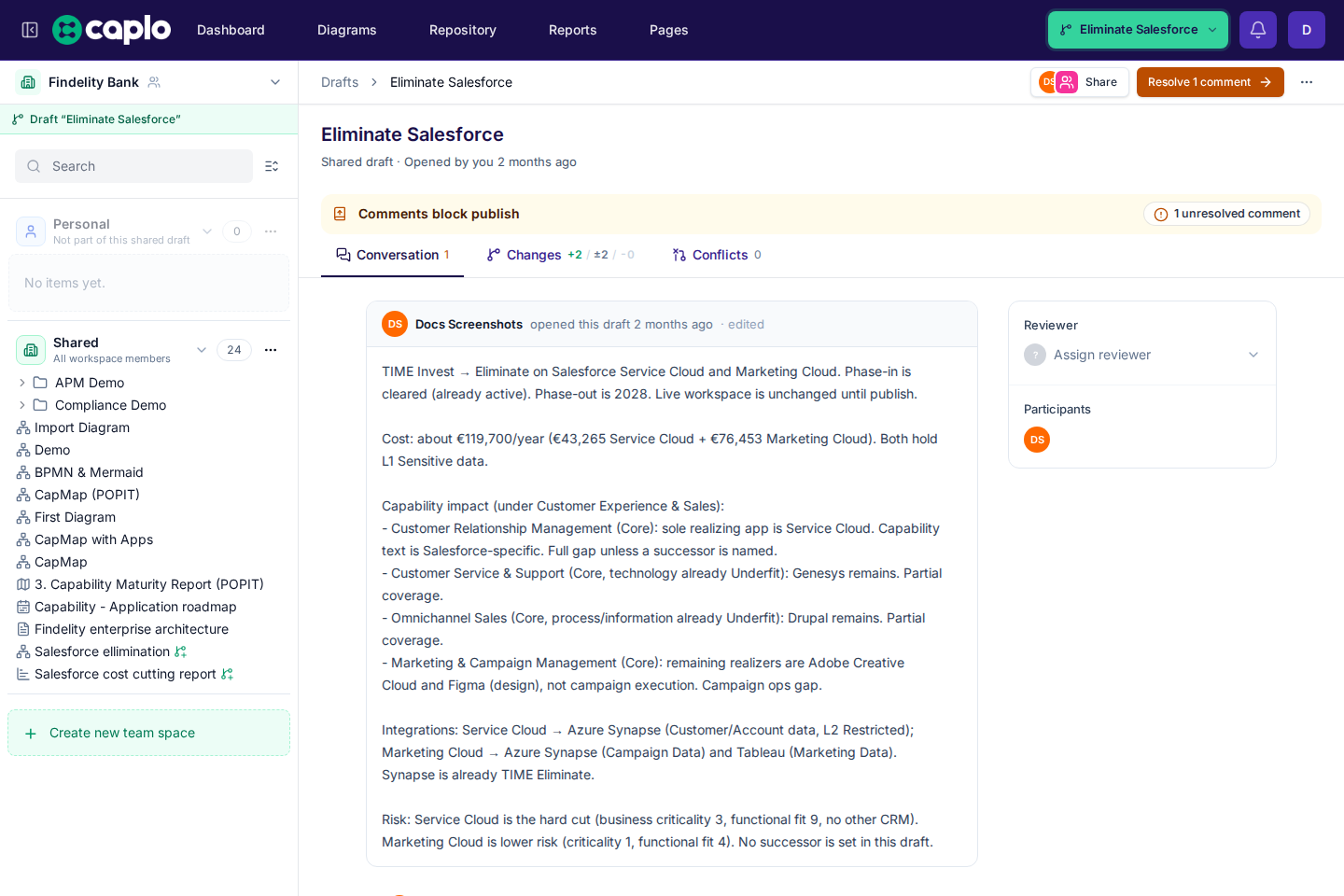Switch to the Changes tab

(x=560, y=255)
